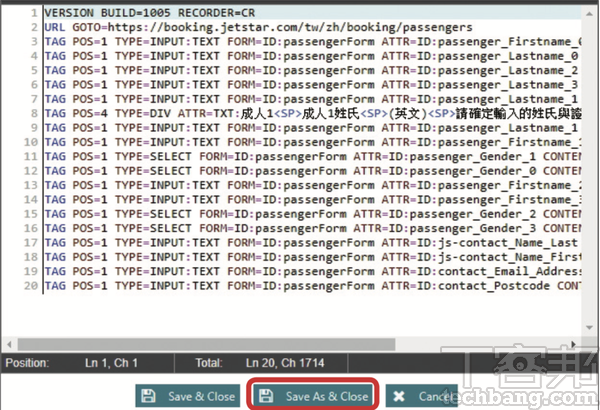Click line number 10 in gutter
Image resolution: width=600 pixels, height=410 pixels.
point(31,142)
